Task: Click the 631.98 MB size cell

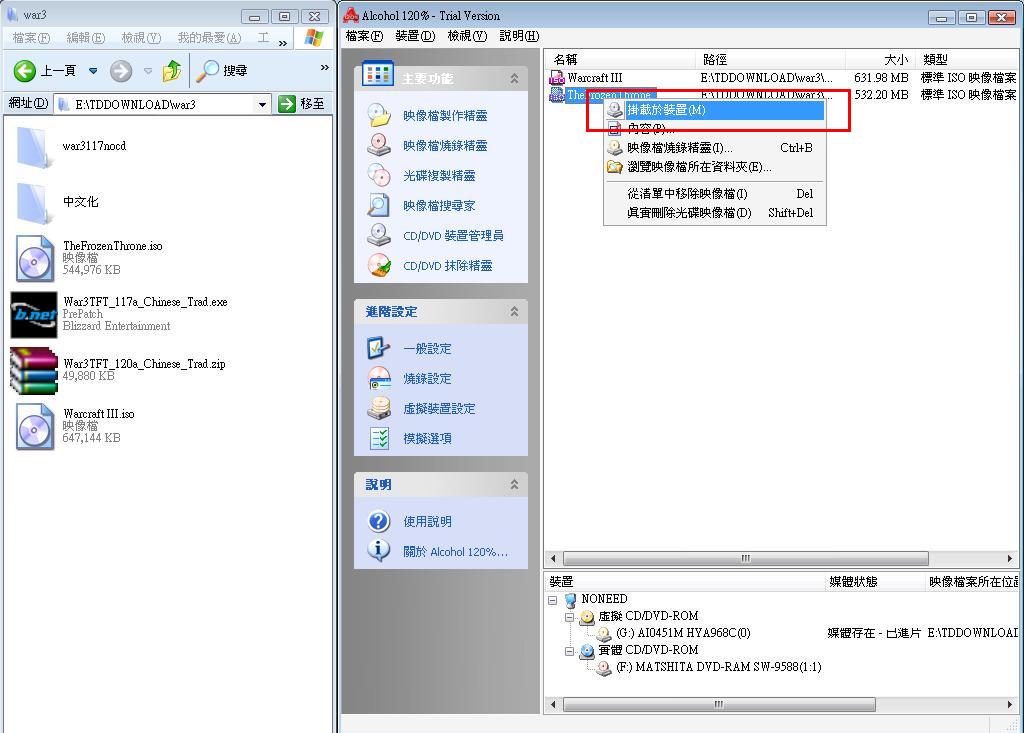Action: pos(881,78)
